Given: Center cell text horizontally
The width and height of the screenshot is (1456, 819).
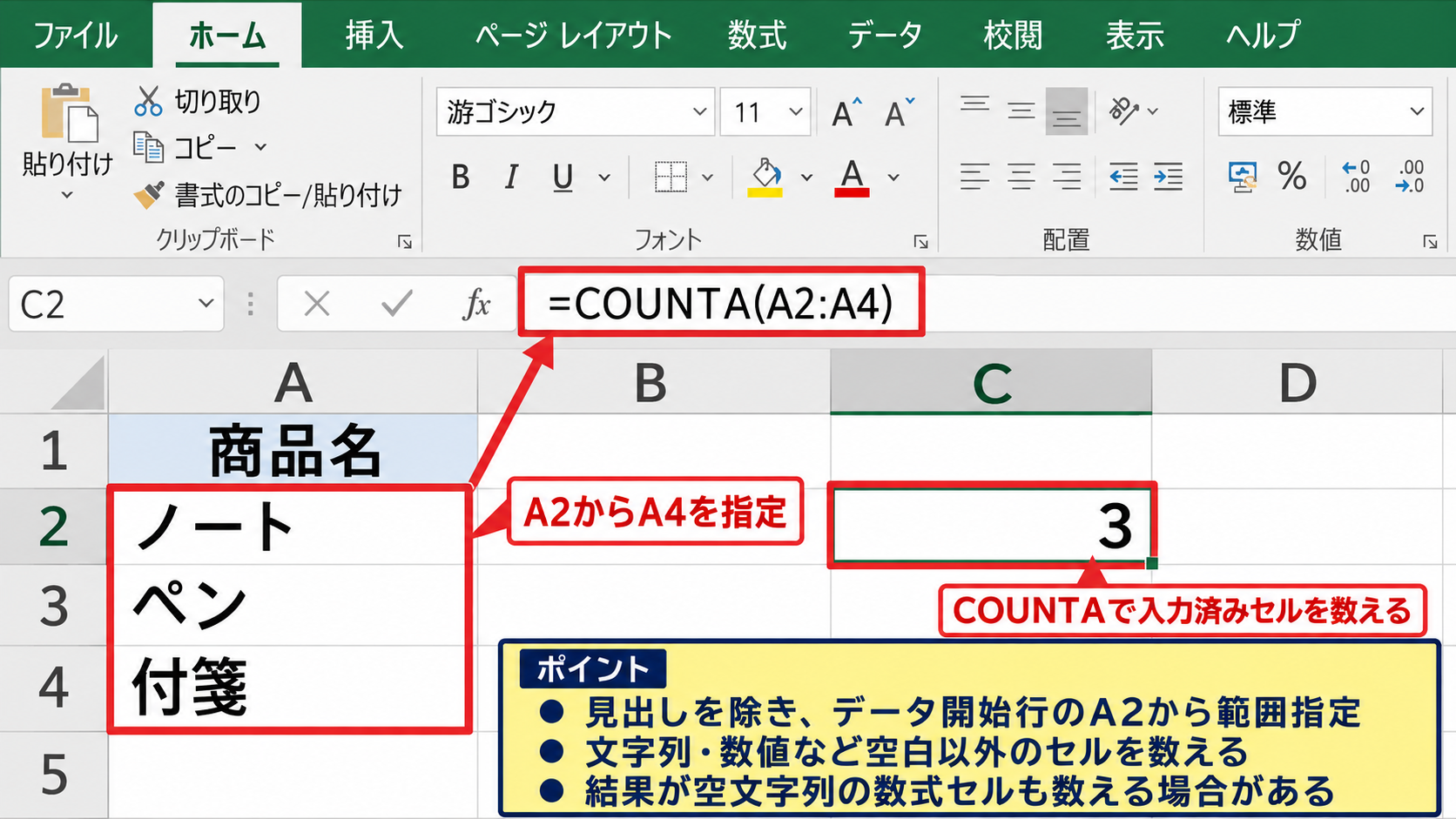Looking at the screenshot, I should 1021,177.
